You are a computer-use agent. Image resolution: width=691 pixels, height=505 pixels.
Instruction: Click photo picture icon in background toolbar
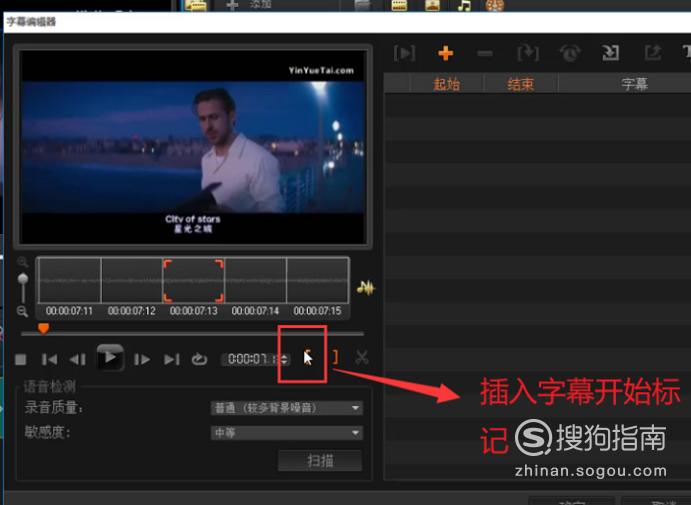(432, 5)
